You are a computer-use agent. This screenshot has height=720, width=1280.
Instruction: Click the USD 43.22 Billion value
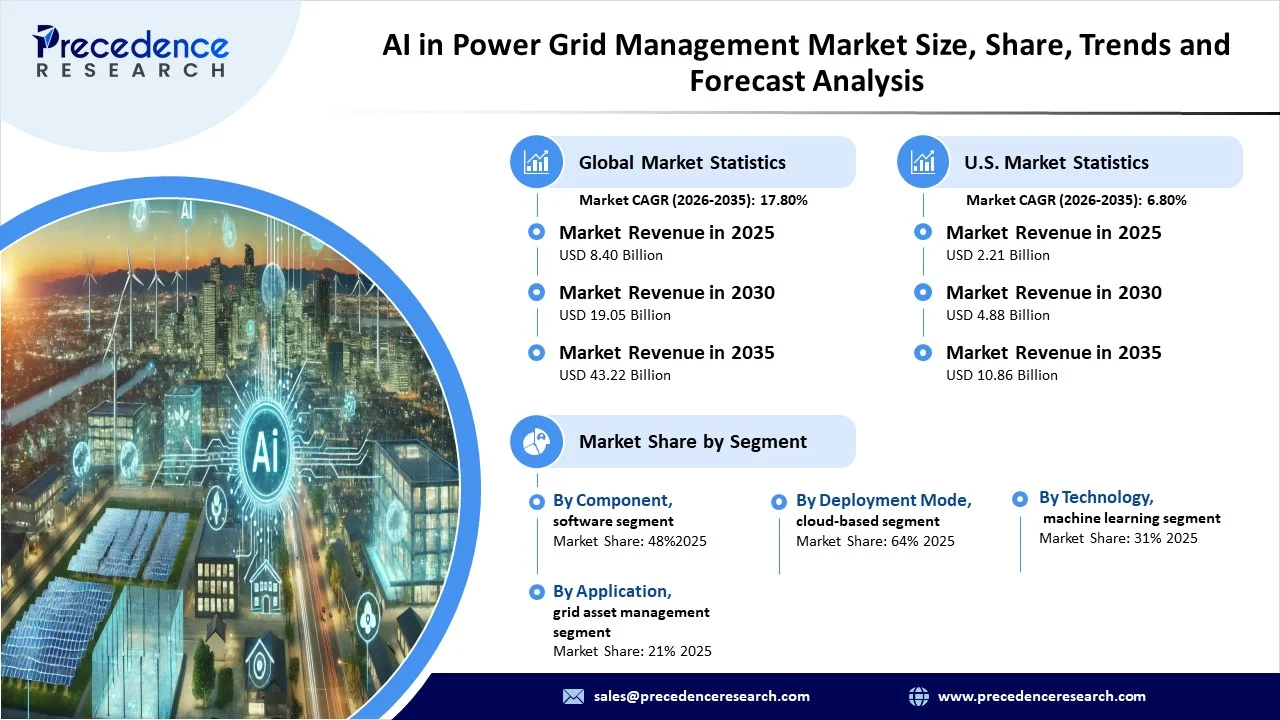[615, 375]
